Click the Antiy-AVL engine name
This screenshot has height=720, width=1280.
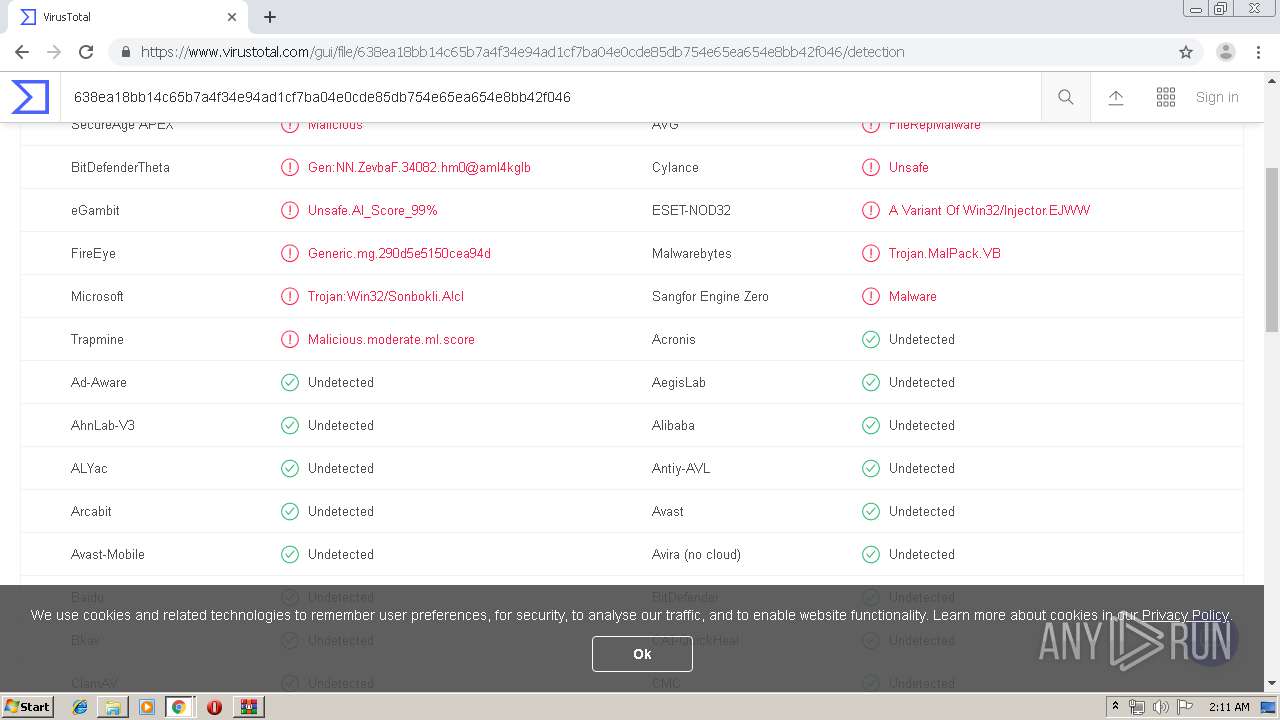click(681, 468)
